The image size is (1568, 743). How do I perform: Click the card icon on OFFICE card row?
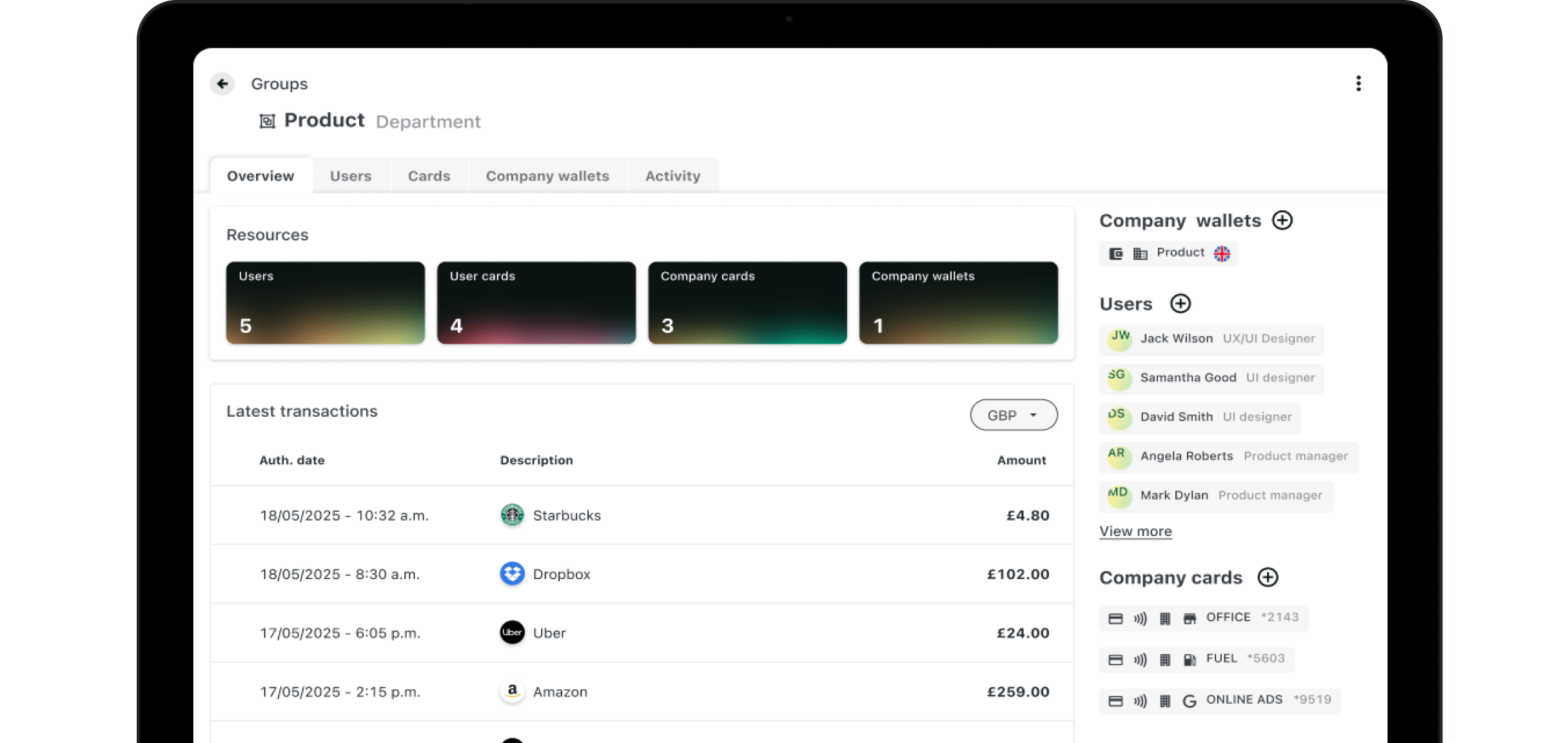tap(1115, 619)
